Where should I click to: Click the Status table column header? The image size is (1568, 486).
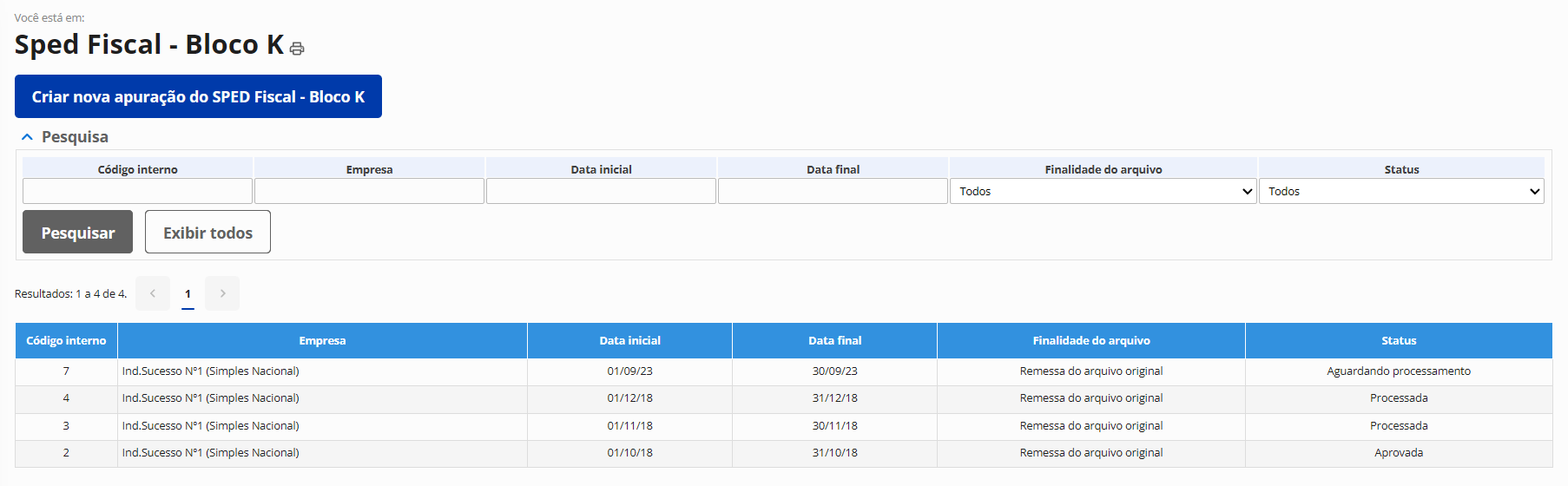1399,341
